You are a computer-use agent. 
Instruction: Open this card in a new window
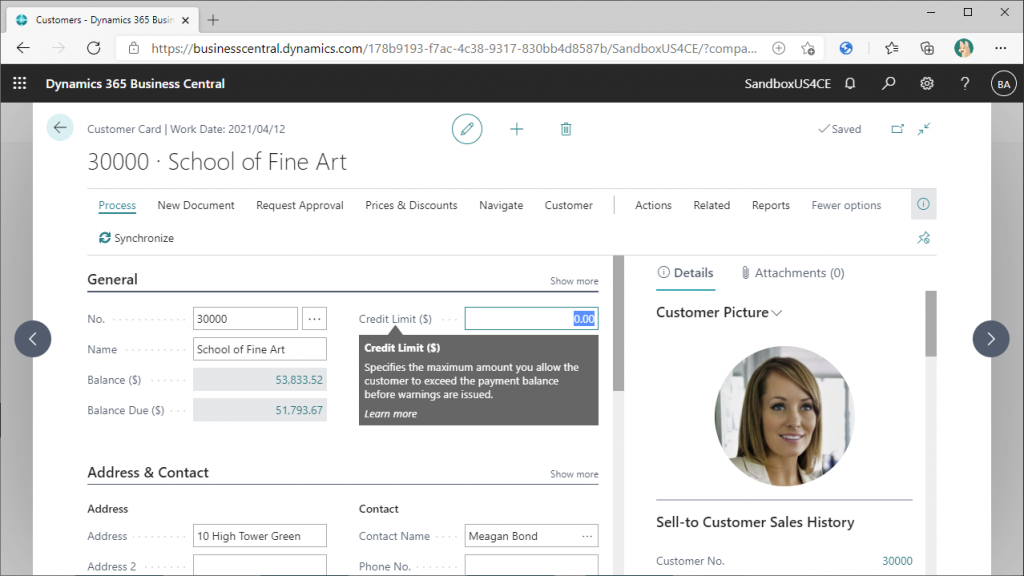coord(897,129)
